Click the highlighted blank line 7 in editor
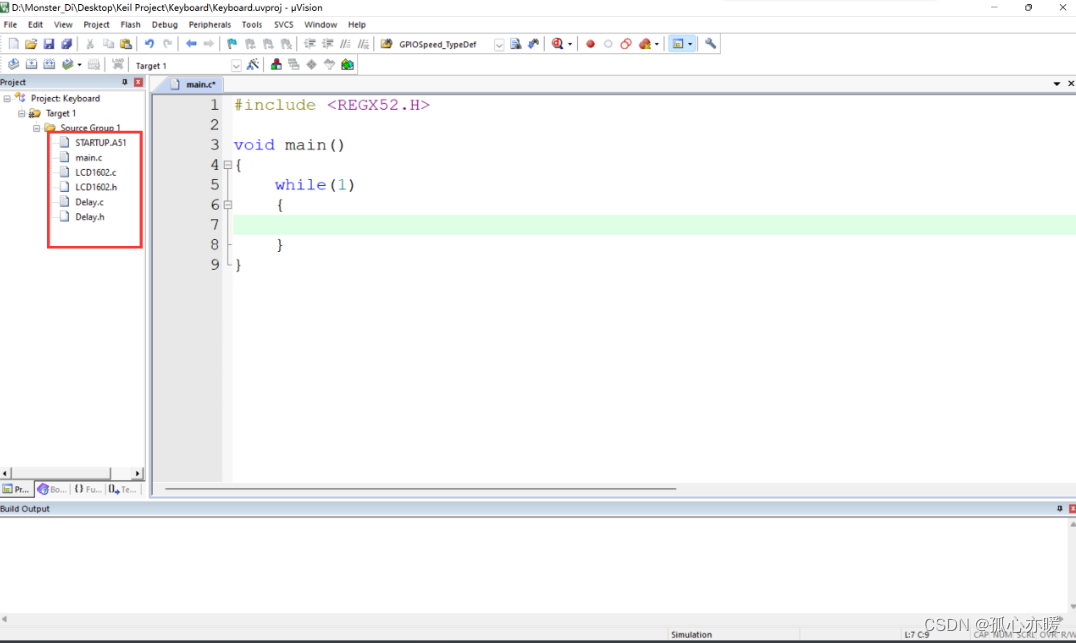Viewport: 1076px width, 643px height. click(654, 224)
